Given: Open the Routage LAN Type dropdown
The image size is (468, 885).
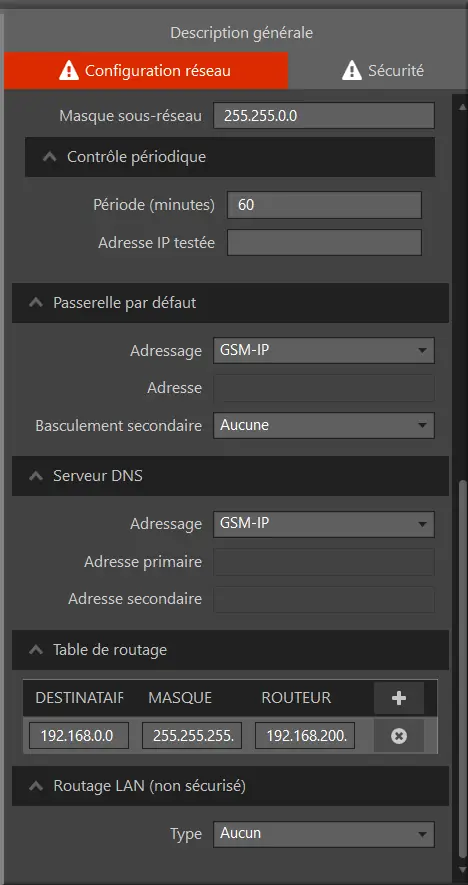Looking at the screenshot, I should coord(323,834).
